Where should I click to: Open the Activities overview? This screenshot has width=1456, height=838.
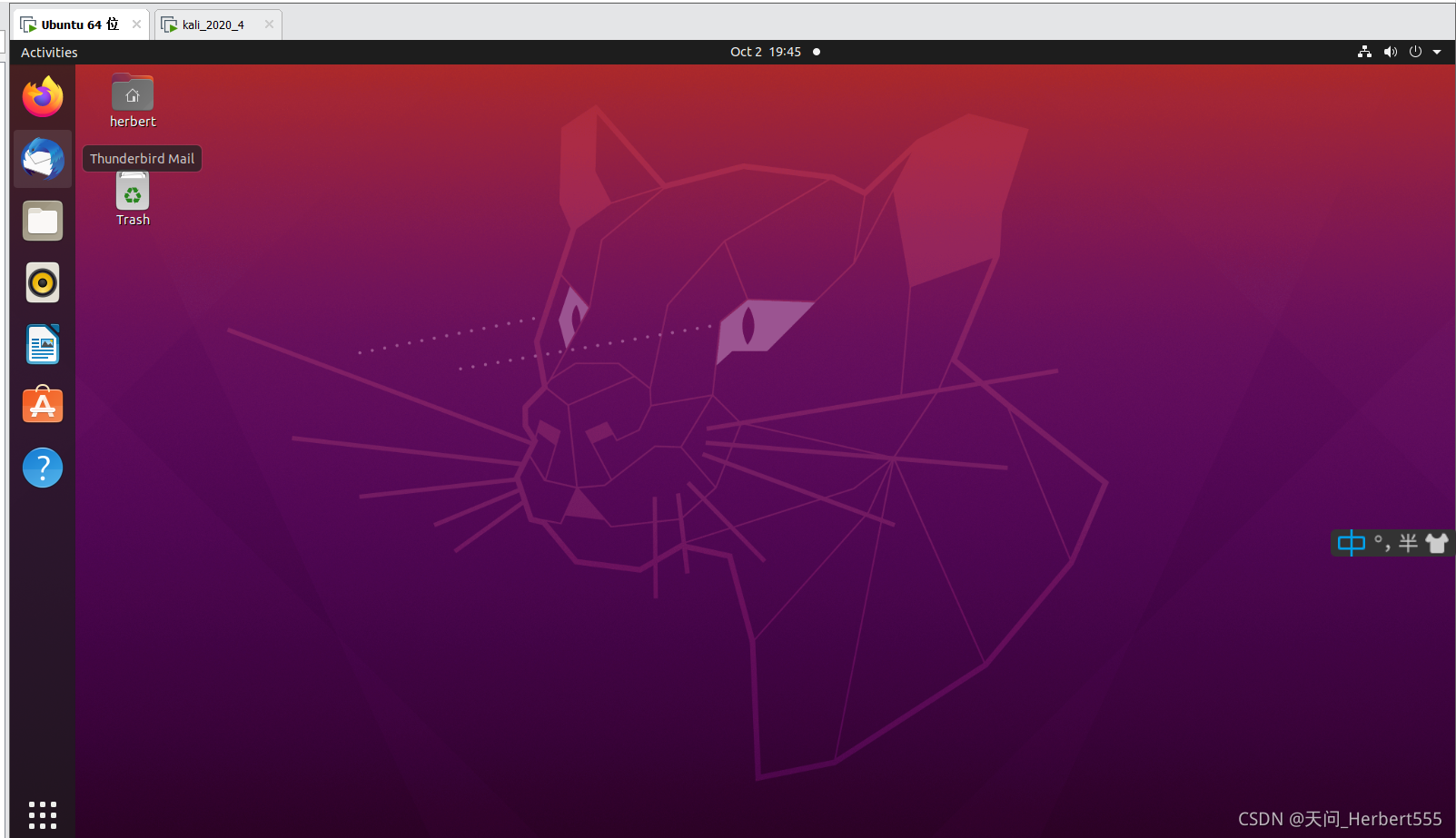click(x=49, y=52)
